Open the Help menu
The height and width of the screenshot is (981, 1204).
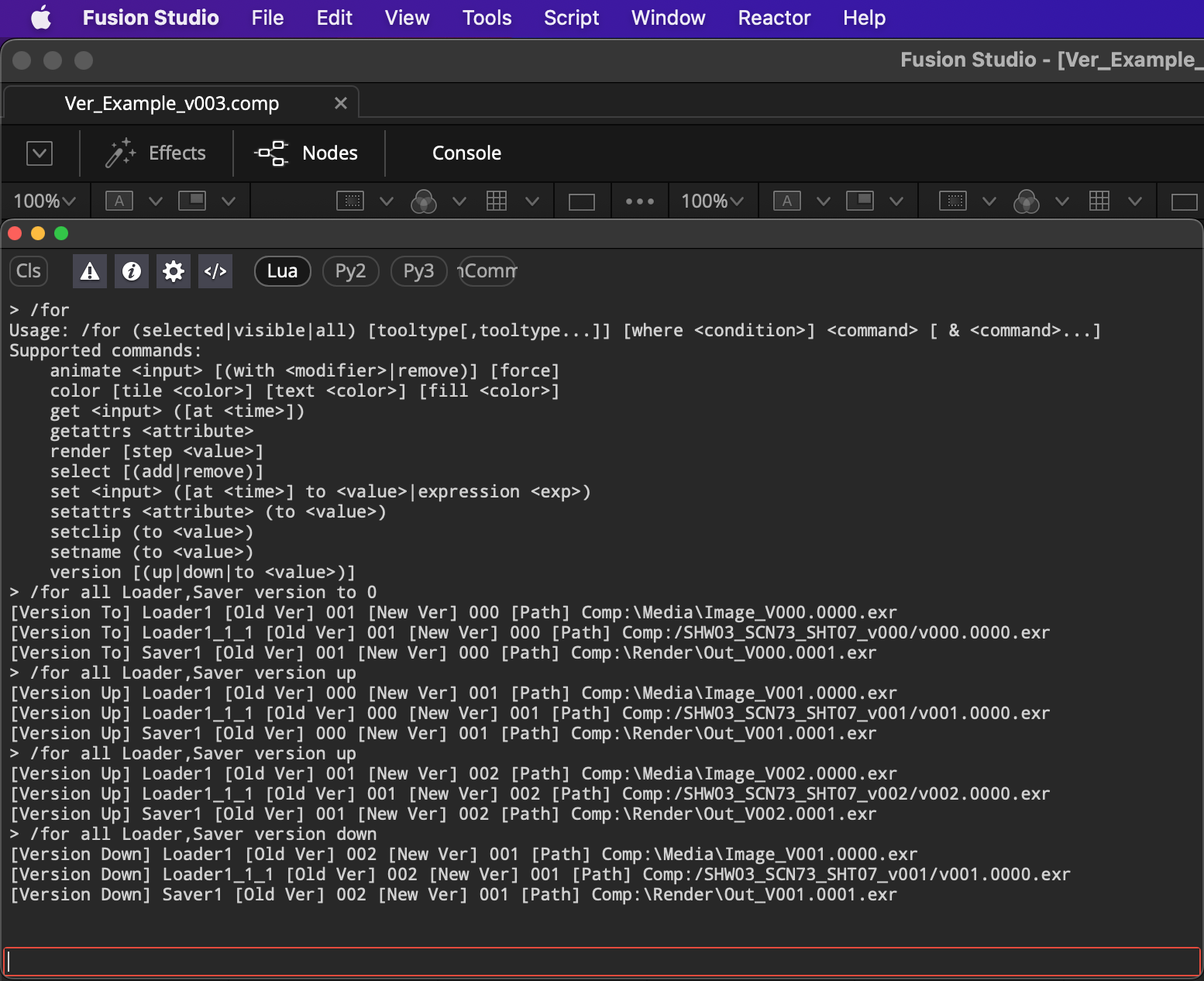[x=864, y=17]
